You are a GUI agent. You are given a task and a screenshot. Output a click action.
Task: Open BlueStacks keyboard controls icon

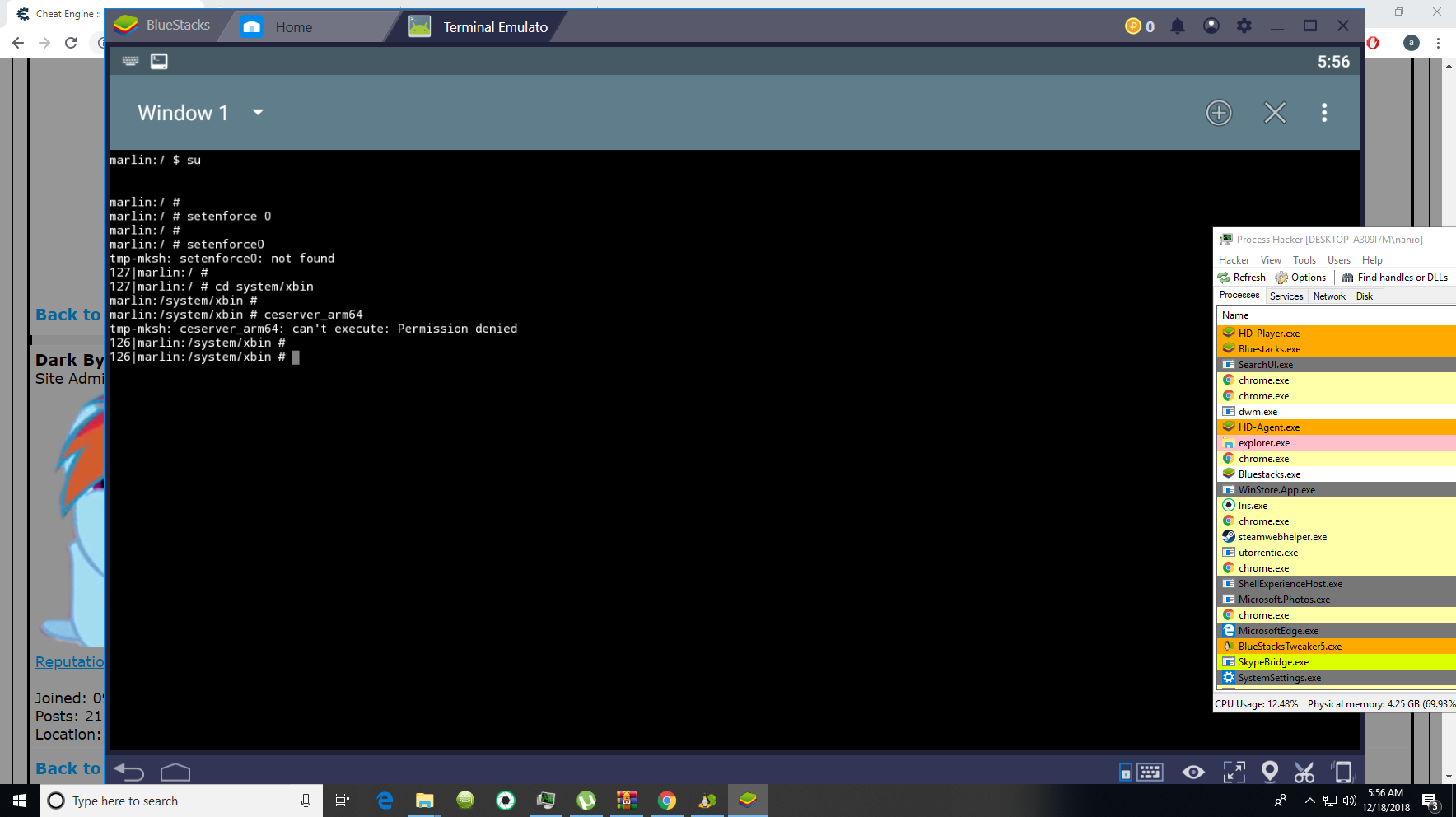[x=1150, y=772]
